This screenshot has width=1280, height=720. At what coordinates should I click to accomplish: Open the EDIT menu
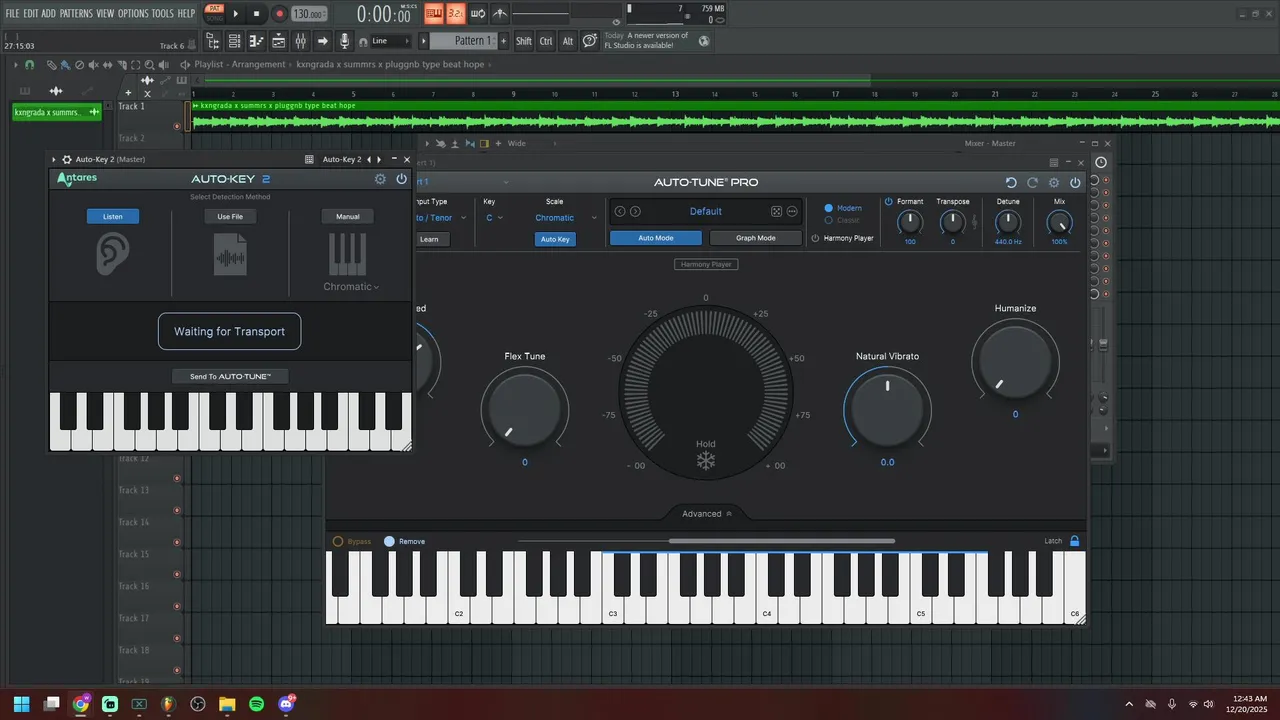tap(30, 13)
